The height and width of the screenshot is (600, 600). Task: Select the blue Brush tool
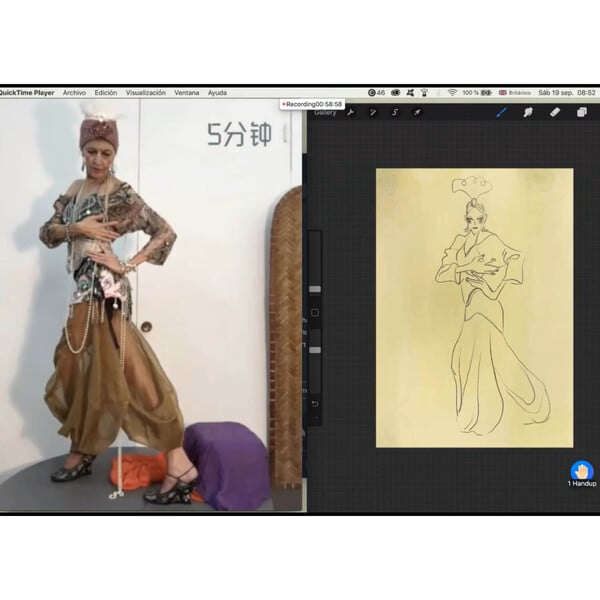pos(501,112)
